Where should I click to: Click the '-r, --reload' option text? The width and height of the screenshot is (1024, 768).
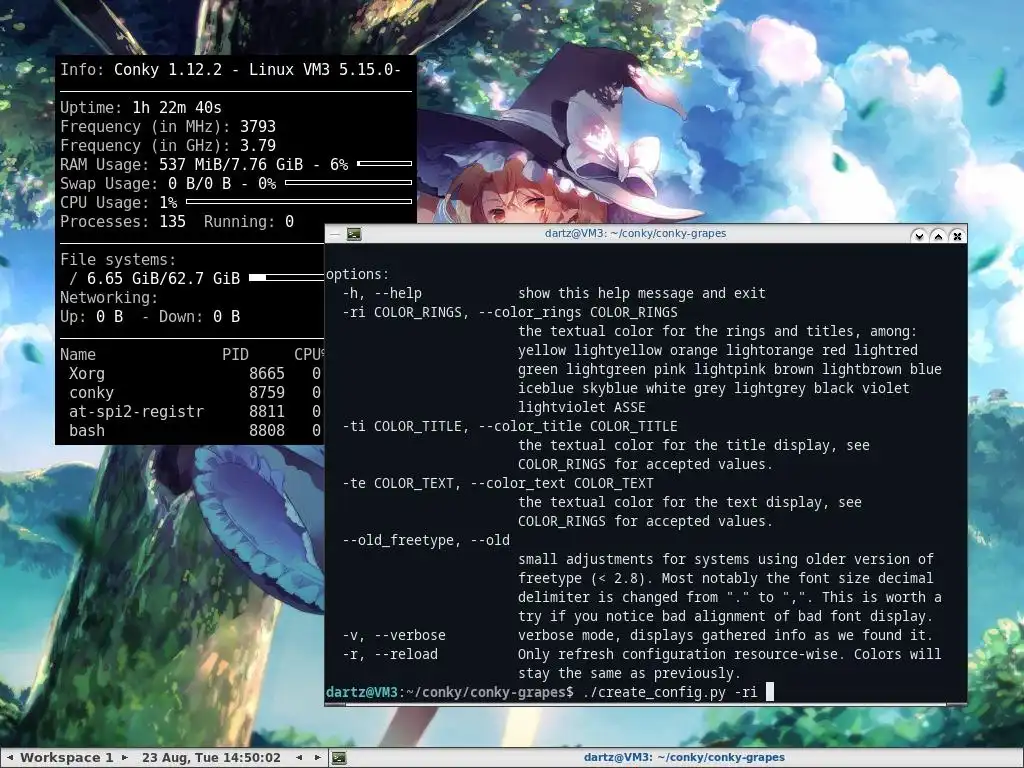(x=390, y=654)
